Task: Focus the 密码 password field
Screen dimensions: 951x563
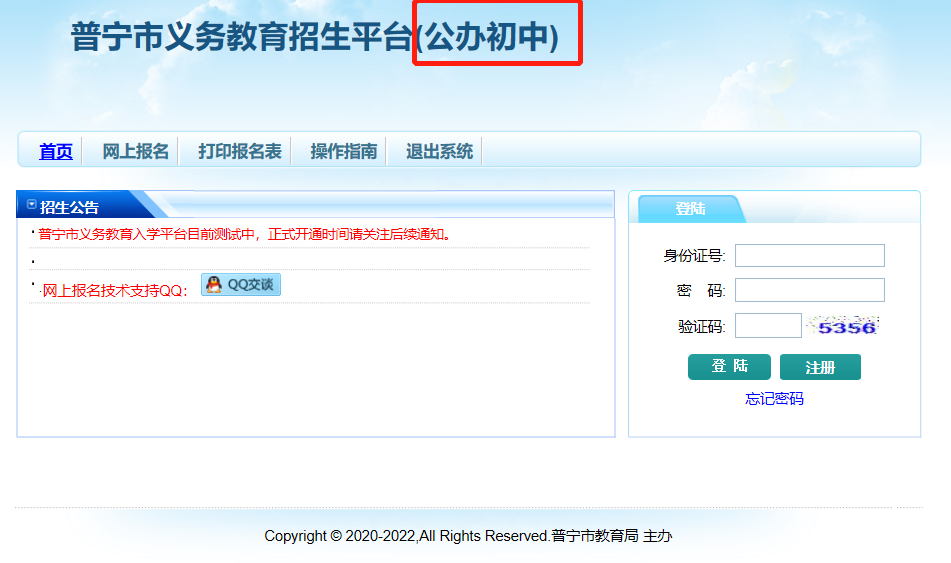Action: 810,290
